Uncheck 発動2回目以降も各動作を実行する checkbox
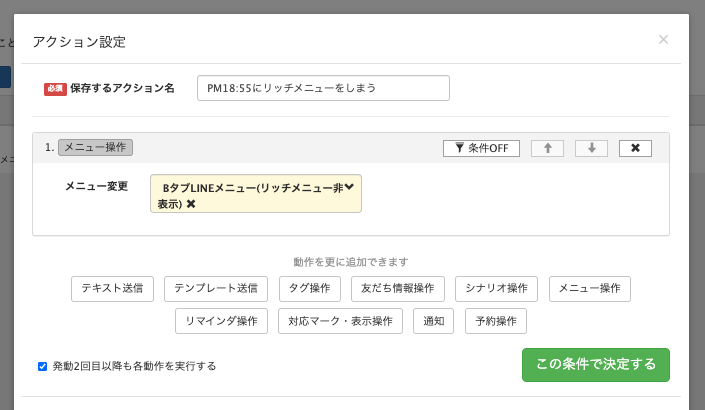 tap(43, 366)
